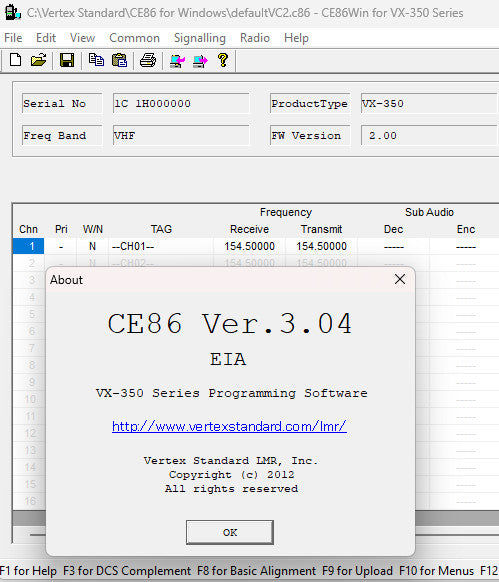Click channel 1 W/N value N
499x582 pixels.
[x=92, y=246]
